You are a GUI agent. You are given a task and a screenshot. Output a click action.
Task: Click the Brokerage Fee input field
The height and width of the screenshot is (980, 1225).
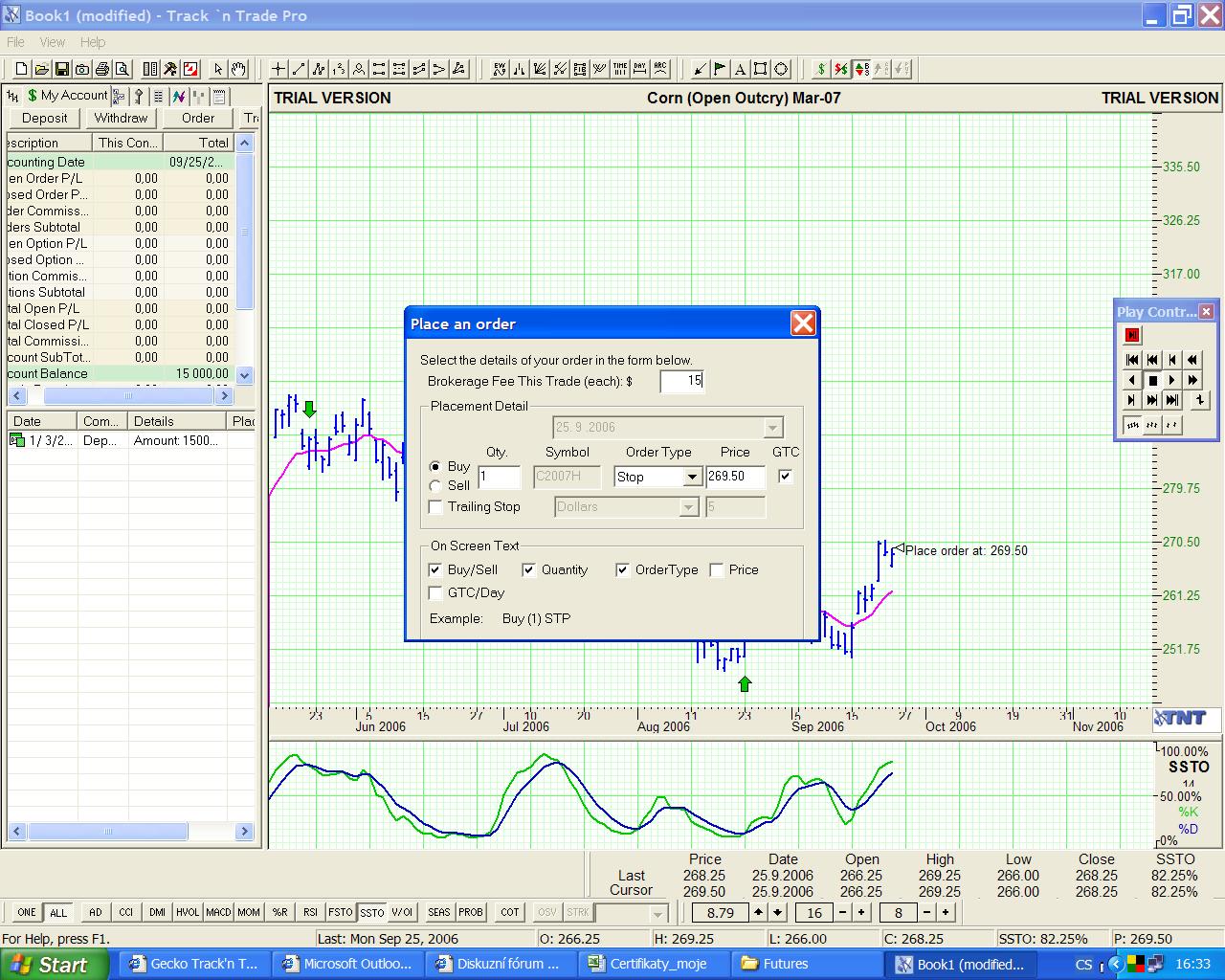(x=682, y=381)
